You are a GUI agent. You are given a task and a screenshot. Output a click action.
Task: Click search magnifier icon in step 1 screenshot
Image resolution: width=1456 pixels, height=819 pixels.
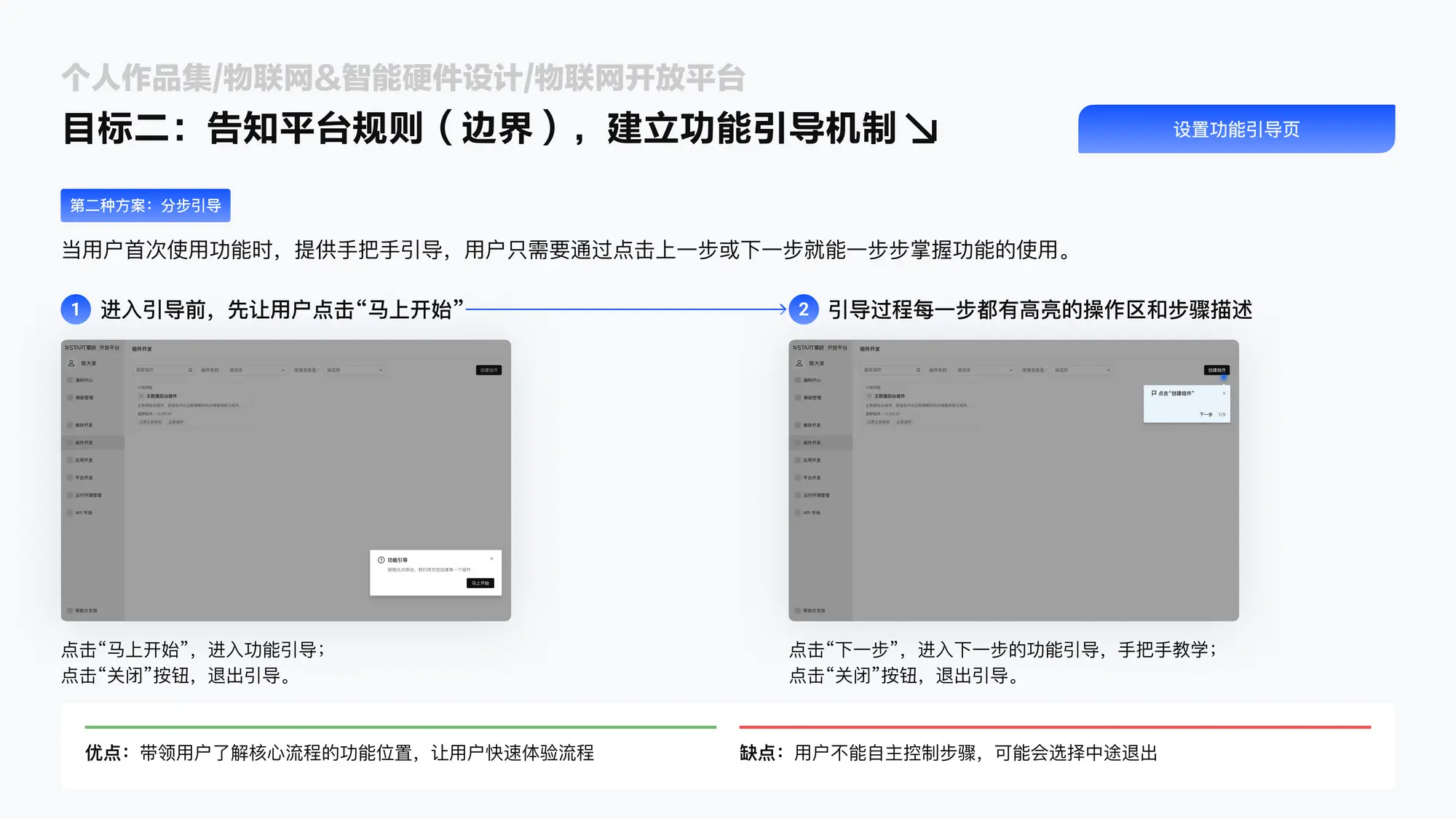pyautogui.click(x=191, y=371)
